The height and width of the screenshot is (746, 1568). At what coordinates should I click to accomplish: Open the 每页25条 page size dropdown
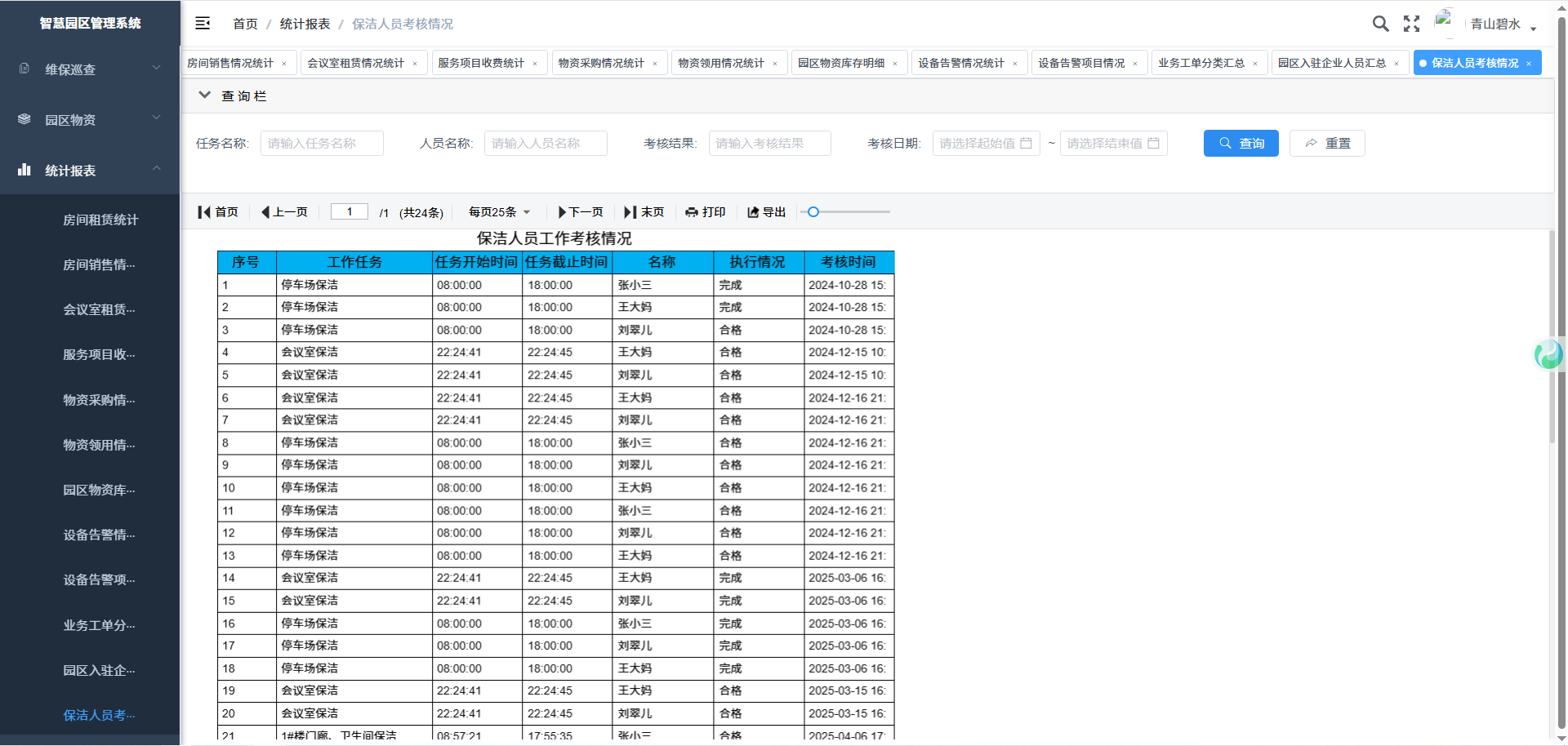click(499, 212)
